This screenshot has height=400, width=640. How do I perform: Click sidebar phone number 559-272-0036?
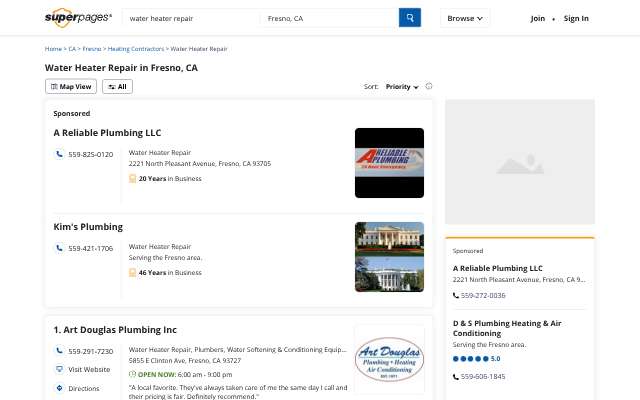coord(483,296)
